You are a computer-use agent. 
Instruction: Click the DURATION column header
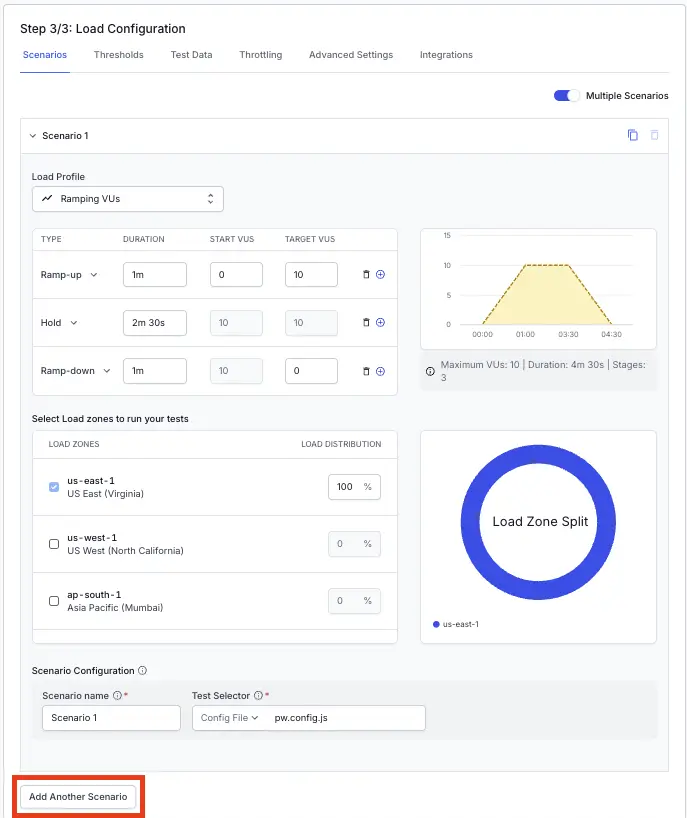coord(143,239)
